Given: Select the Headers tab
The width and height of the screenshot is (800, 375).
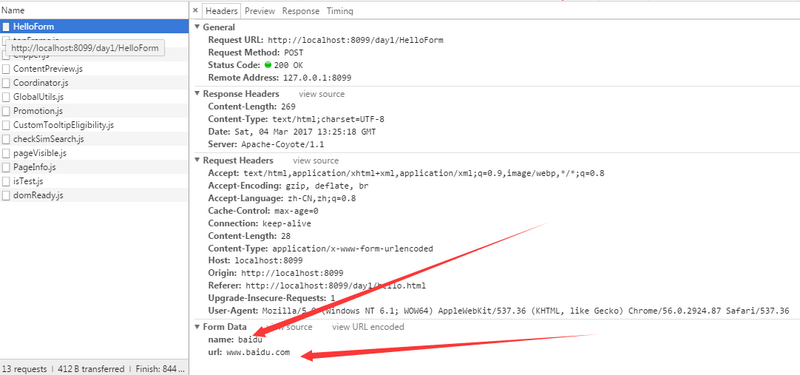Looking at the screenshot, I should click(x=221, y=11).
